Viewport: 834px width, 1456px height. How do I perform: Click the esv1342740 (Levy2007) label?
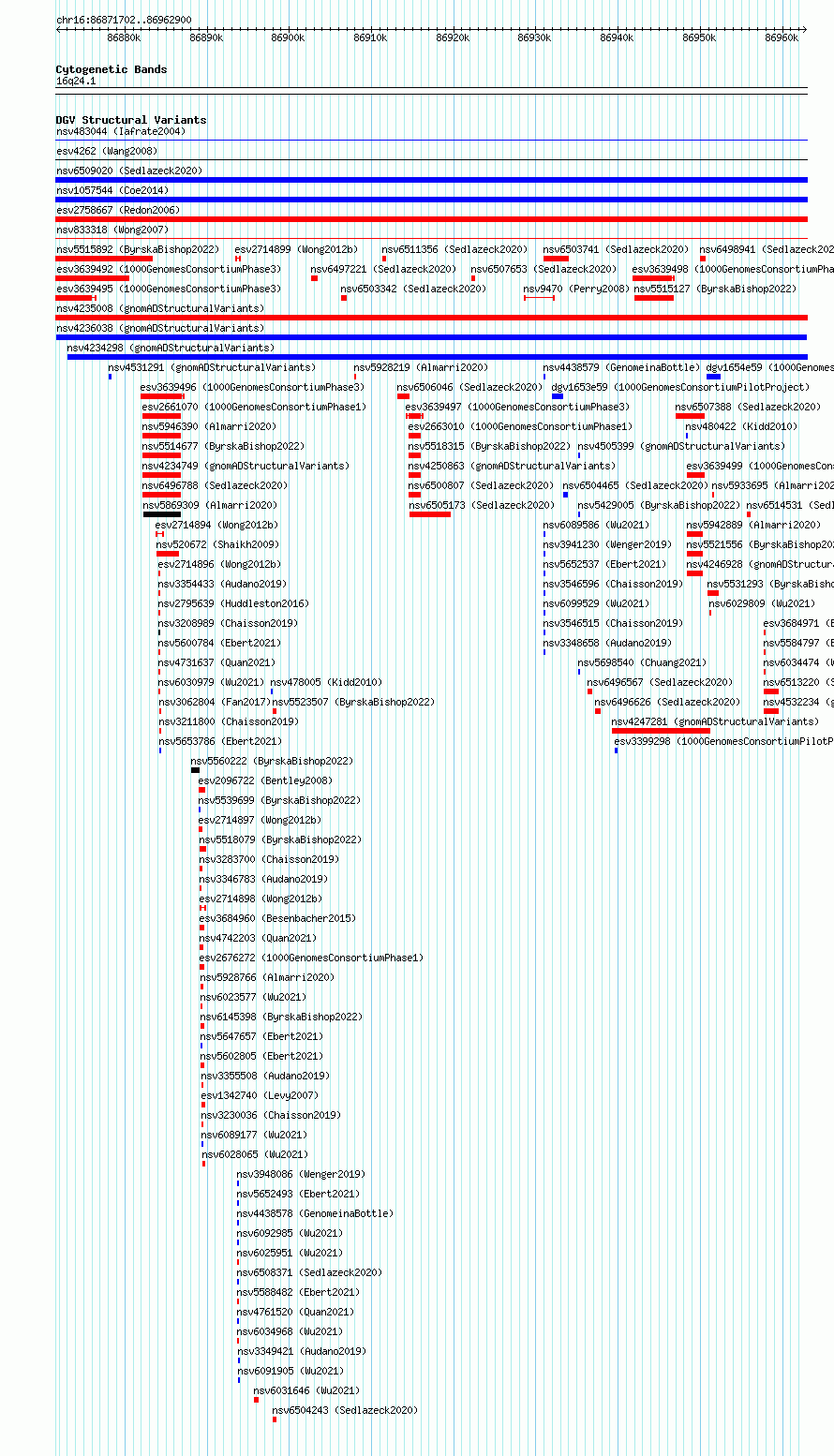260,1095
